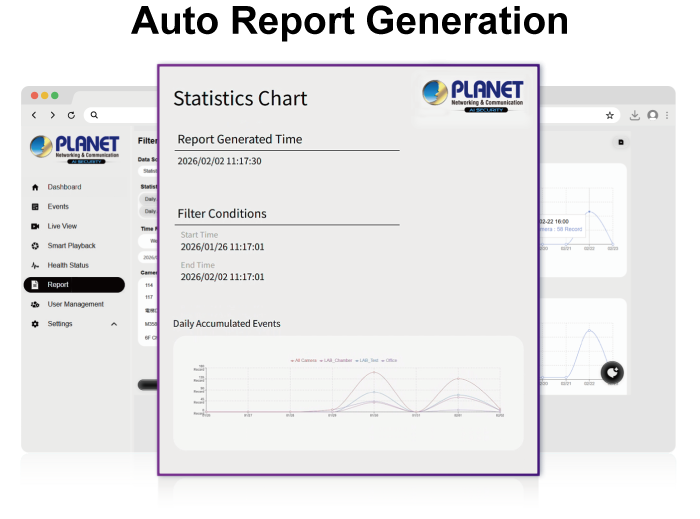Click the User Management people icon
This screenshot has width=700, height=519.
[x=35, y=304]
